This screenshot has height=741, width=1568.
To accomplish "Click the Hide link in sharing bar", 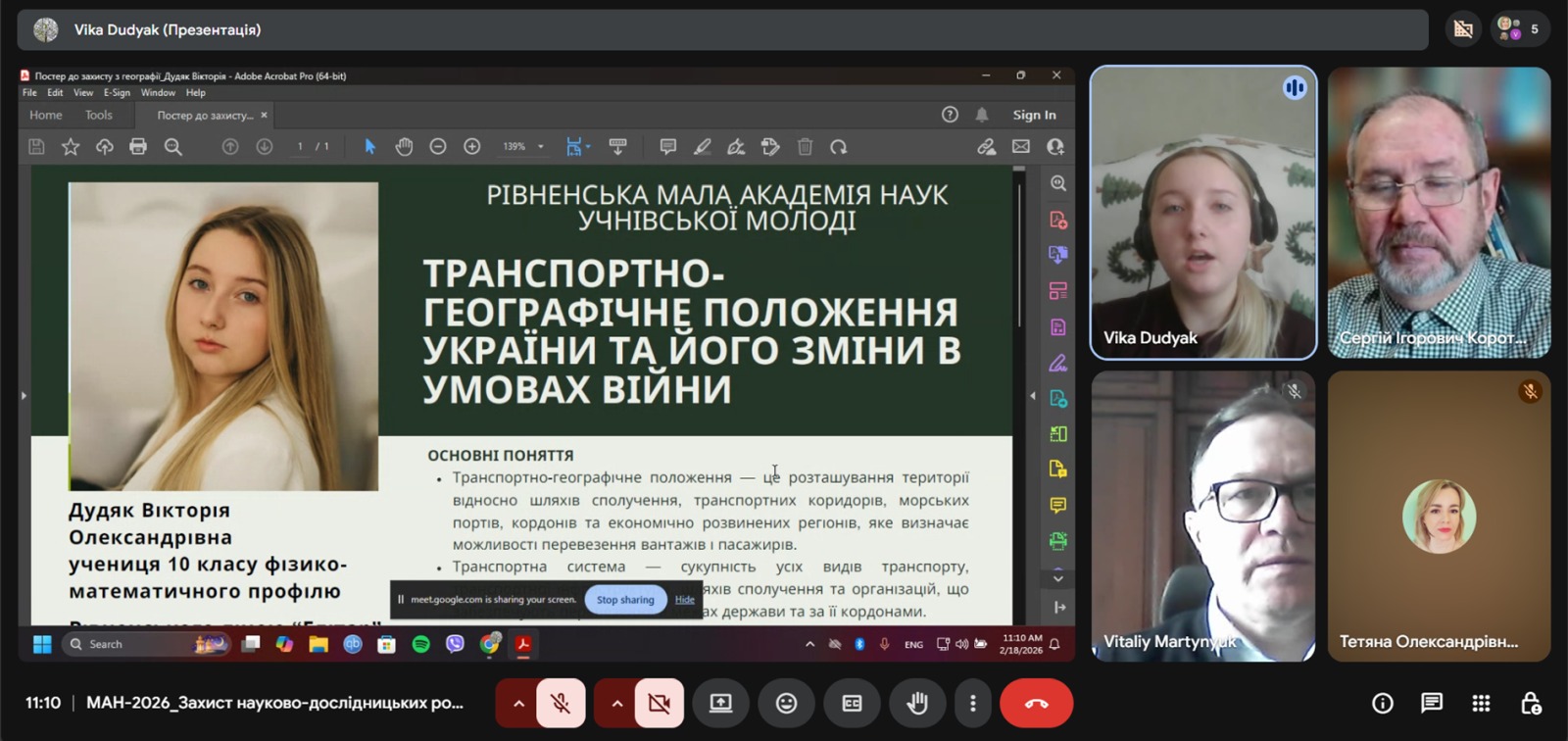I will (684, 600).
